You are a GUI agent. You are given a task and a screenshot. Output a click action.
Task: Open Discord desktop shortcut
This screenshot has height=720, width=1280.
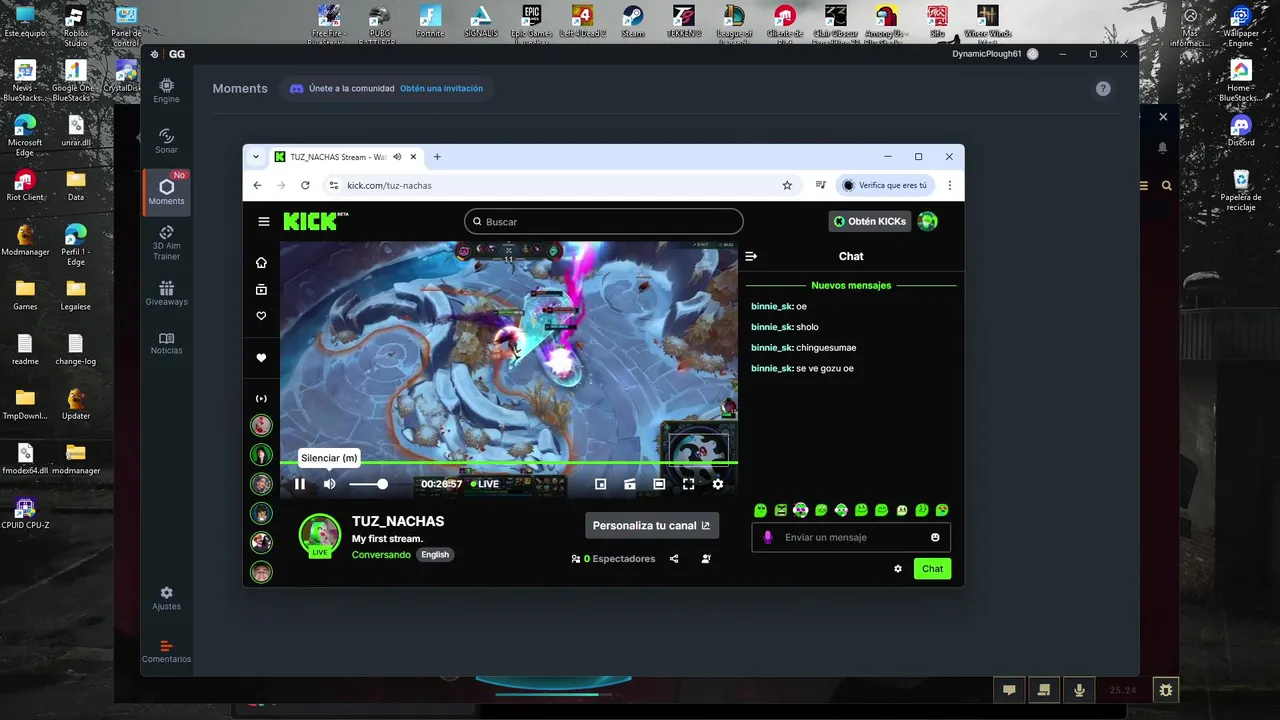[1241, 131]
